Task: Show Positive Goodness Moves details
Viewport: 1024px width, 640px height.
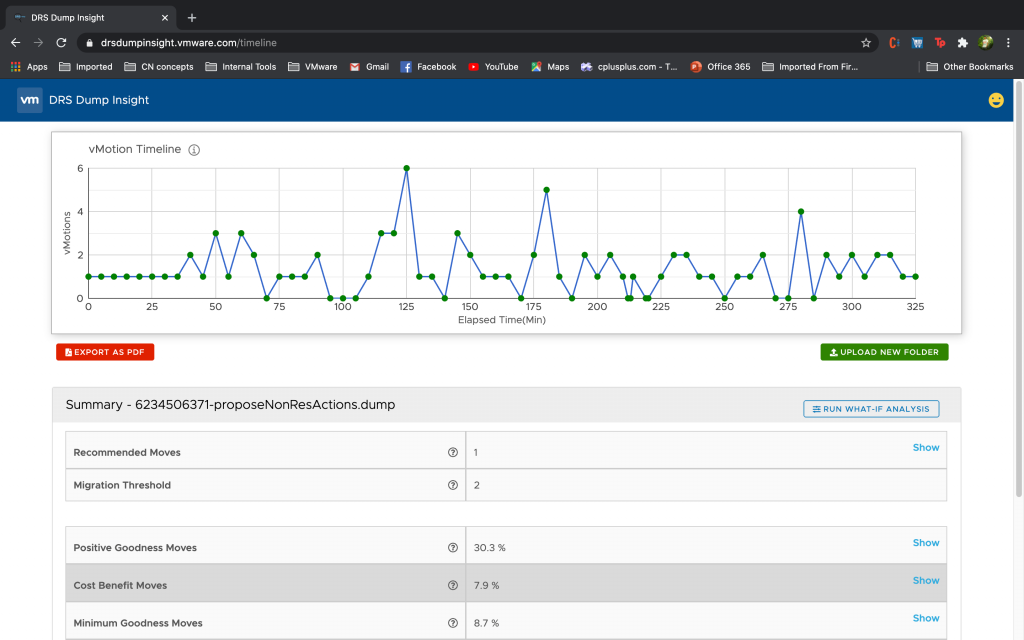Action: tap(925, 543)
